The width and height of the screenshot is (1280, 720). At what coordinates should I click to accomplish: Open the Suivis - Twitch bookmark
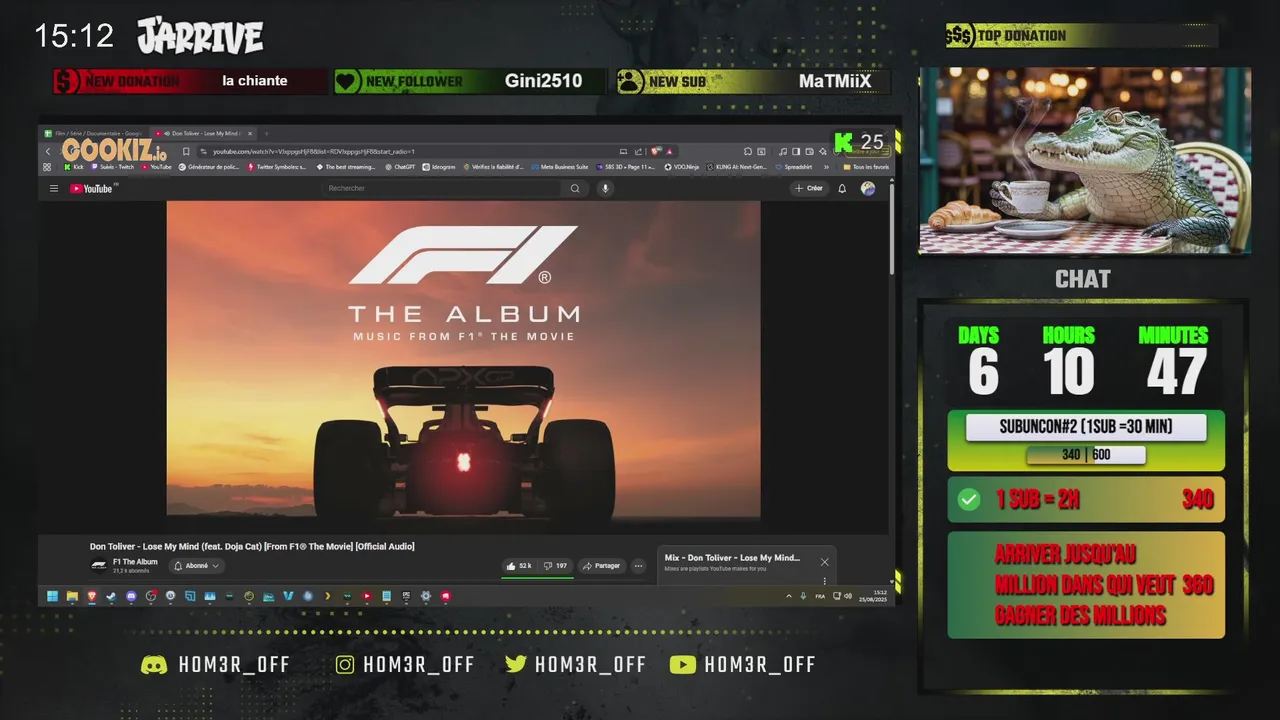pos(112,167)
